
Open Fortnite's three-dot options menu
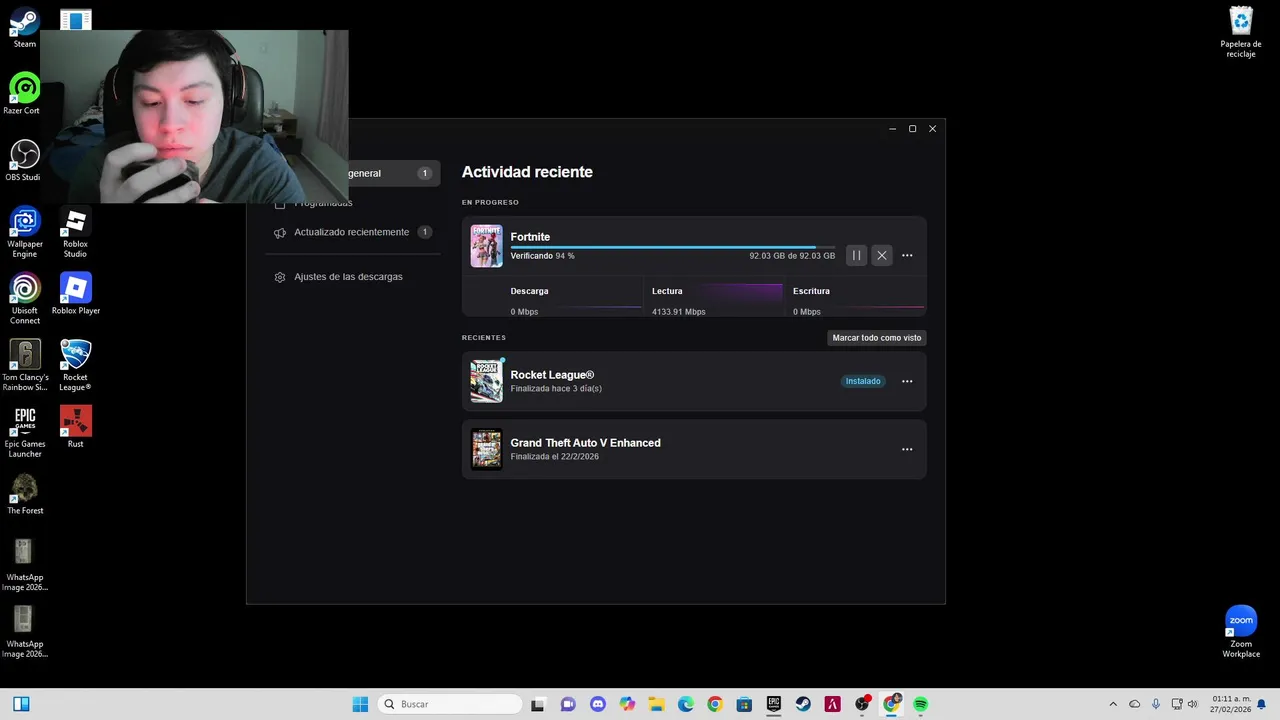pos(907,255)
